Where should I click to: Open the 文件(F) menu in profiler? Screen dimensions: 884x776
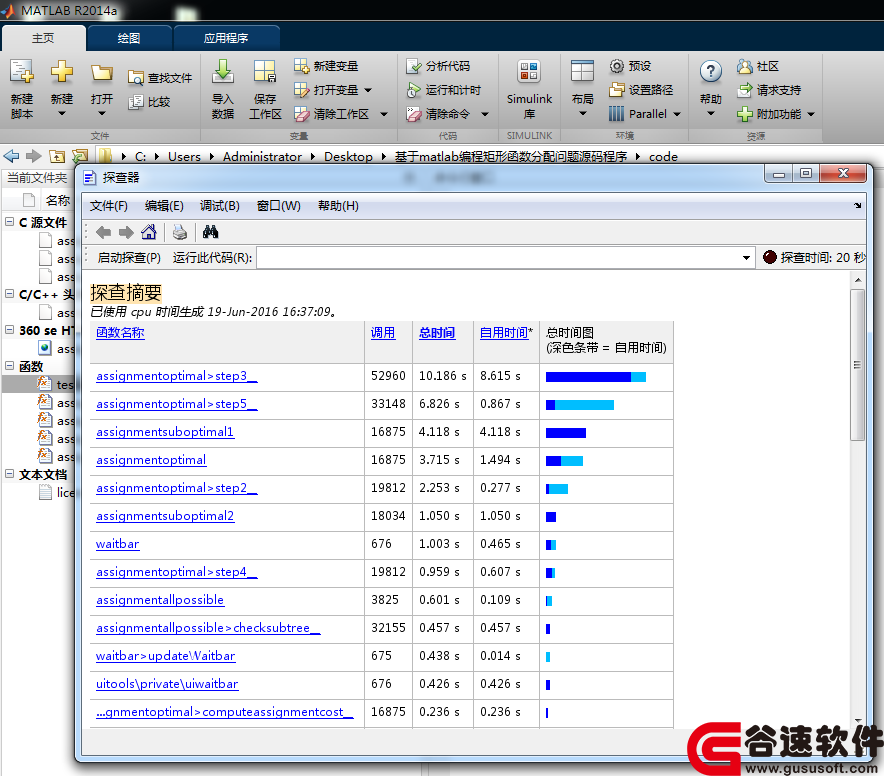109,206
